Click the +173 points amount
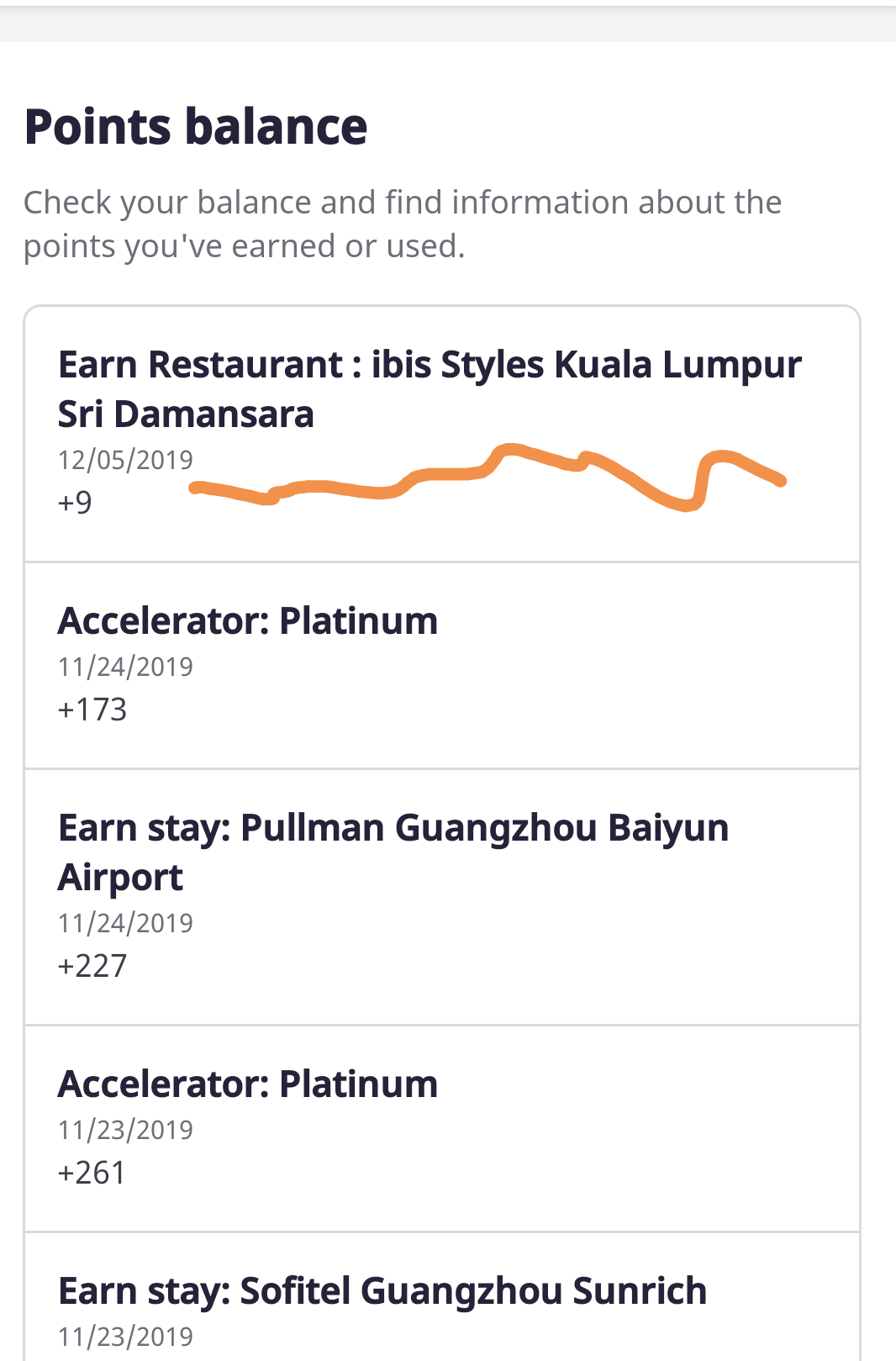Screen dimensions: 896x1361 click(x=92, y=710)
